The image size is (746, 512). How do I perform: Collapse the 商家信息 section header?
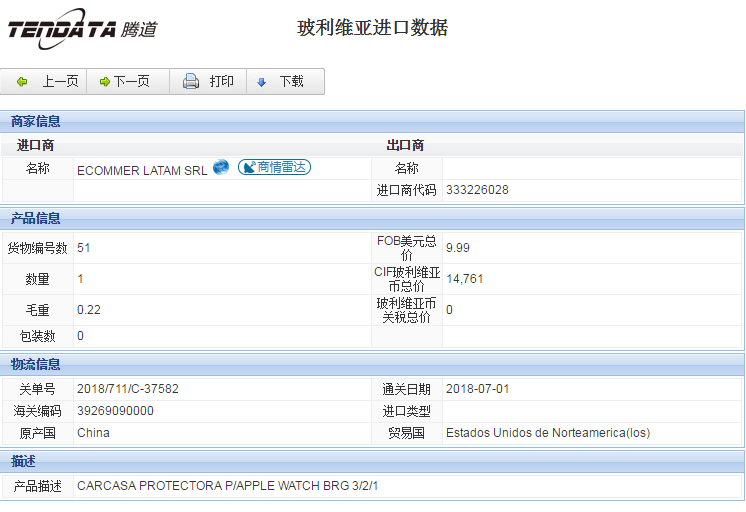tap(36, 121)
